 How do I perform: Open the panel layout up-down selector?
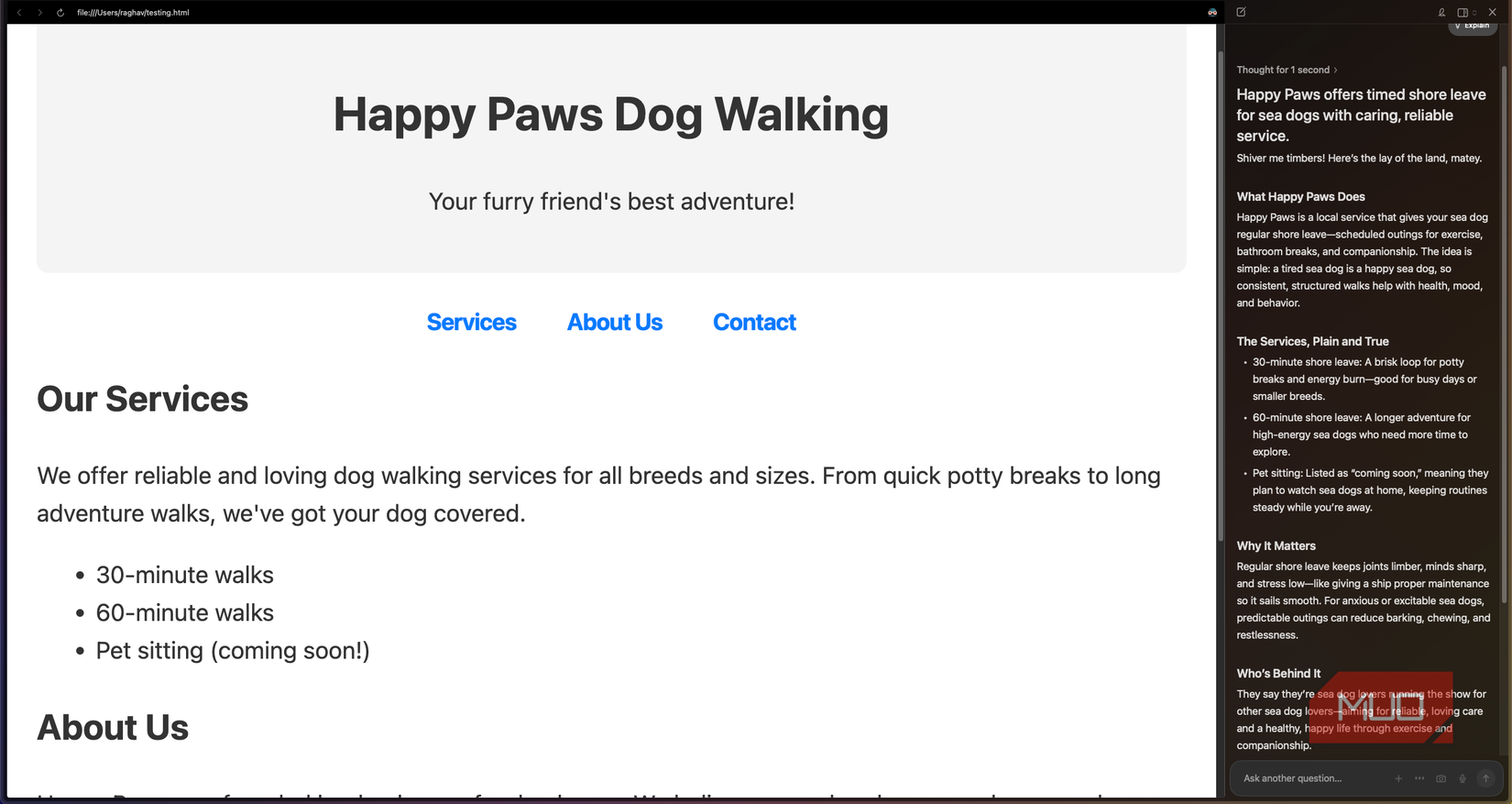point(1474,13)
